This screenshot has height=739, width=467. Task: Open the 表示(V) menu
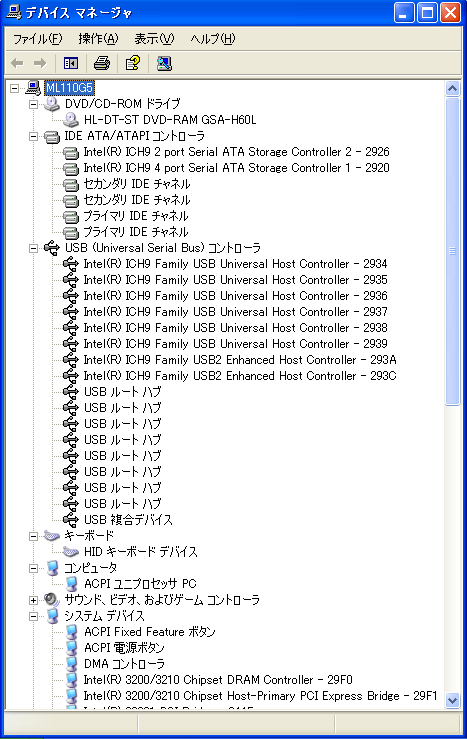[x=154, y=39]
